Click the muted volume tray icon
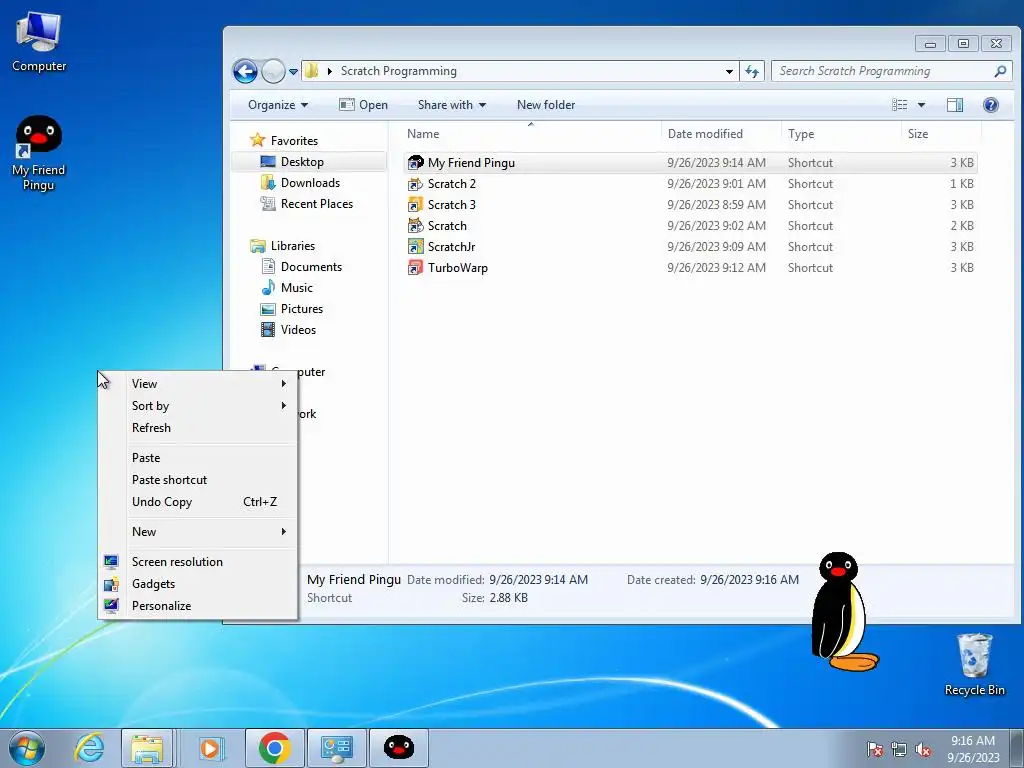Screen dimensions: 1024x768 (923, 749)
